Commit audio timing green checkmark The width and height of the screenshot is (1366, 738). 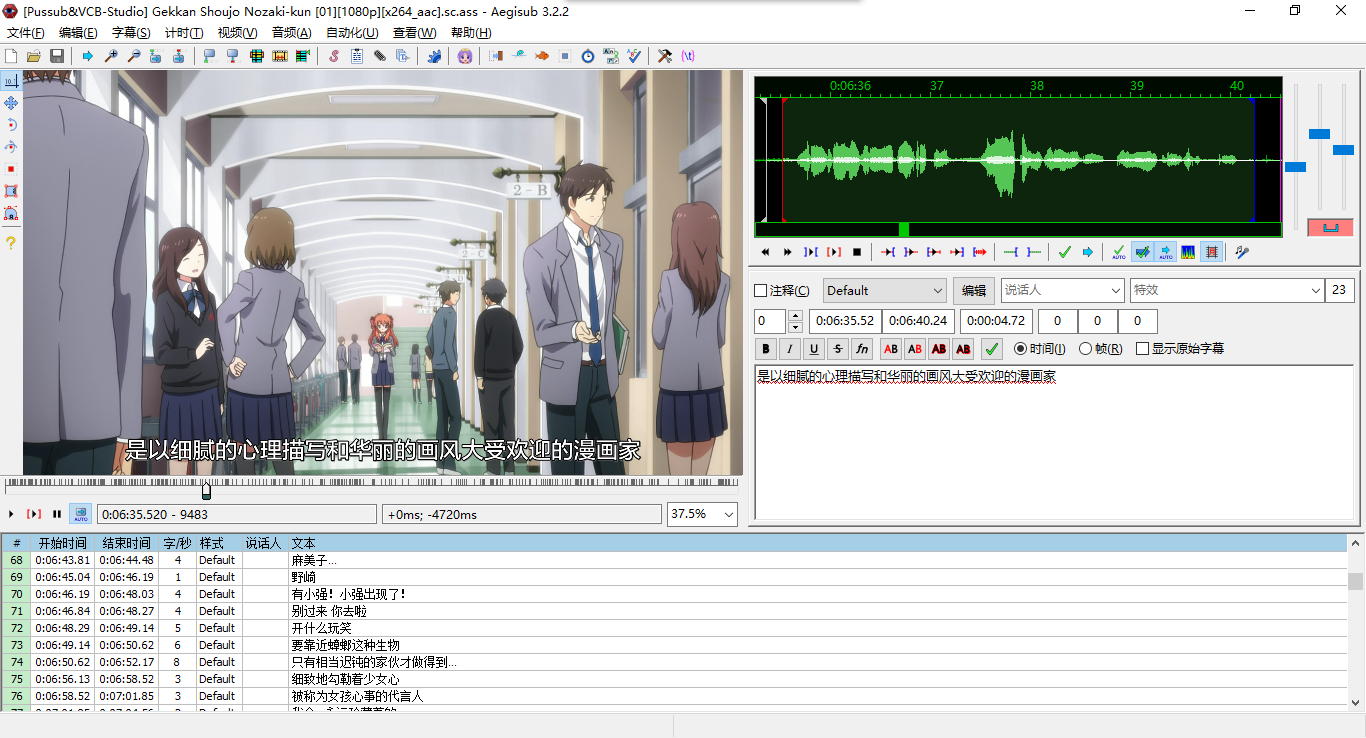point(1064,252)
